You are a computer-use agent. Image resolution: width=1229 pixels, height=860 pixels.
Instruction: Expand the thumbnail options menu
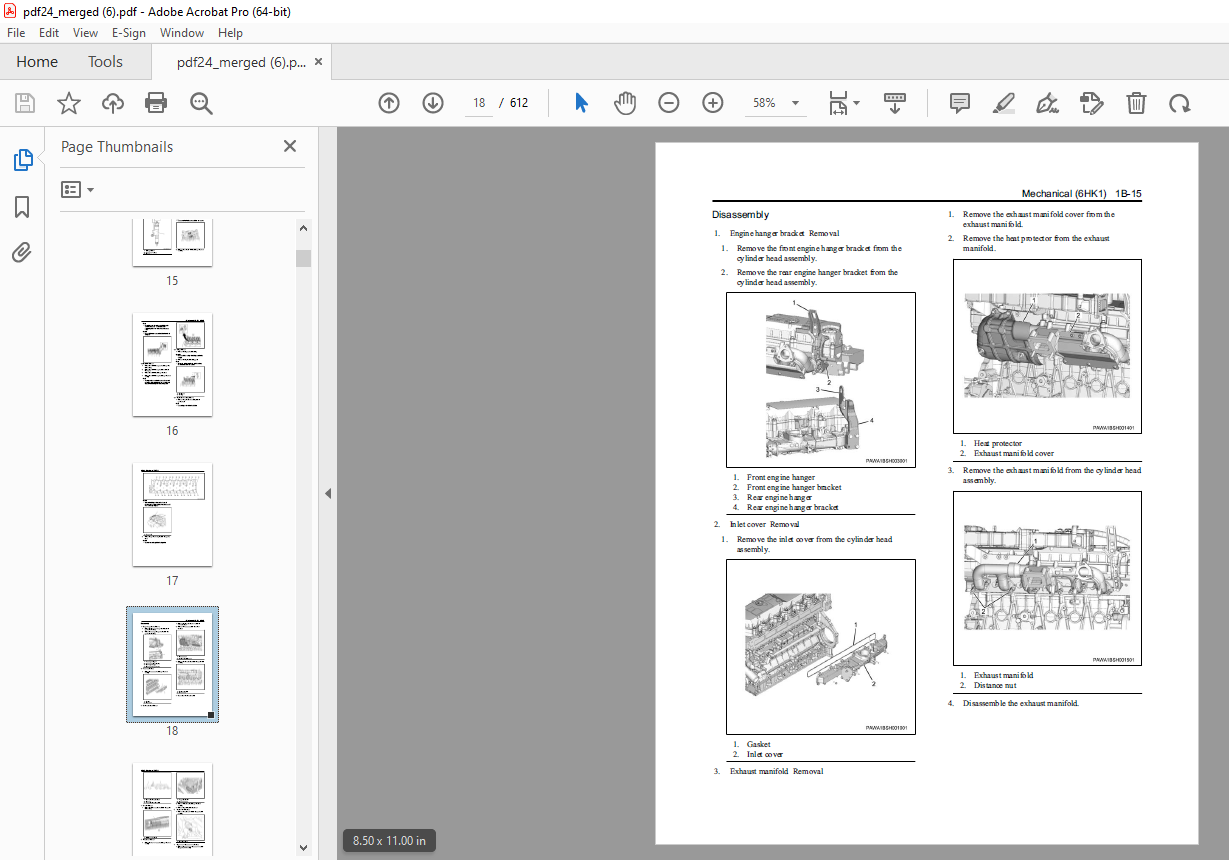point(77,189)
